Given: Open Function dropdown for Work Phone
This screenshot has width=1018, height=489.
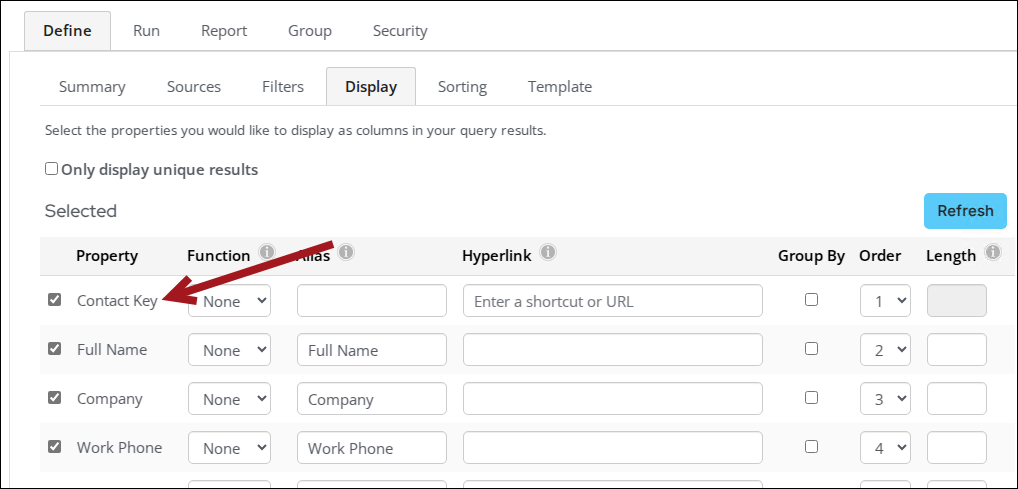Looking at the screenshot, I should 229,447.
